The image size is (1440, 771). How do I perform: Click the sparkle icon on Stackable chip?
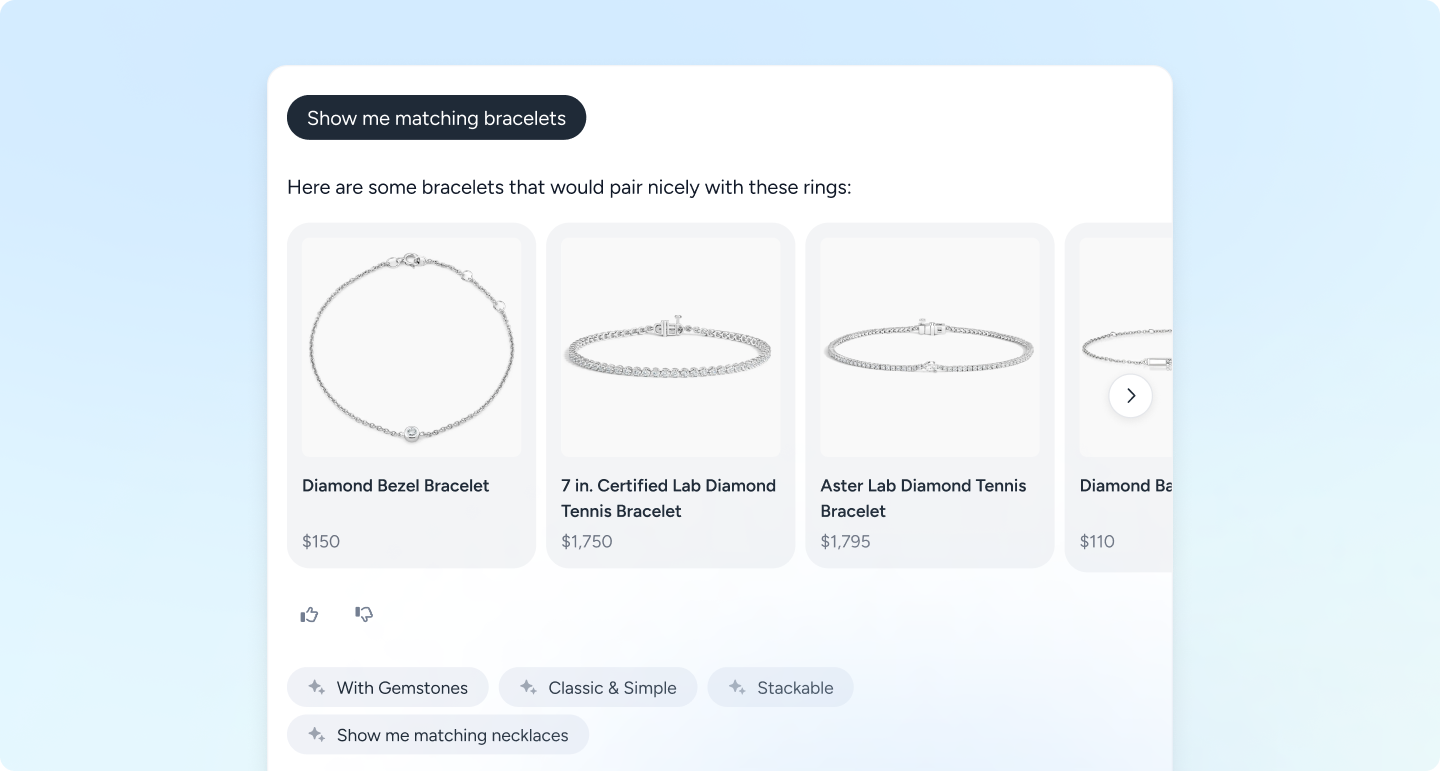click(x=737, y=687)
